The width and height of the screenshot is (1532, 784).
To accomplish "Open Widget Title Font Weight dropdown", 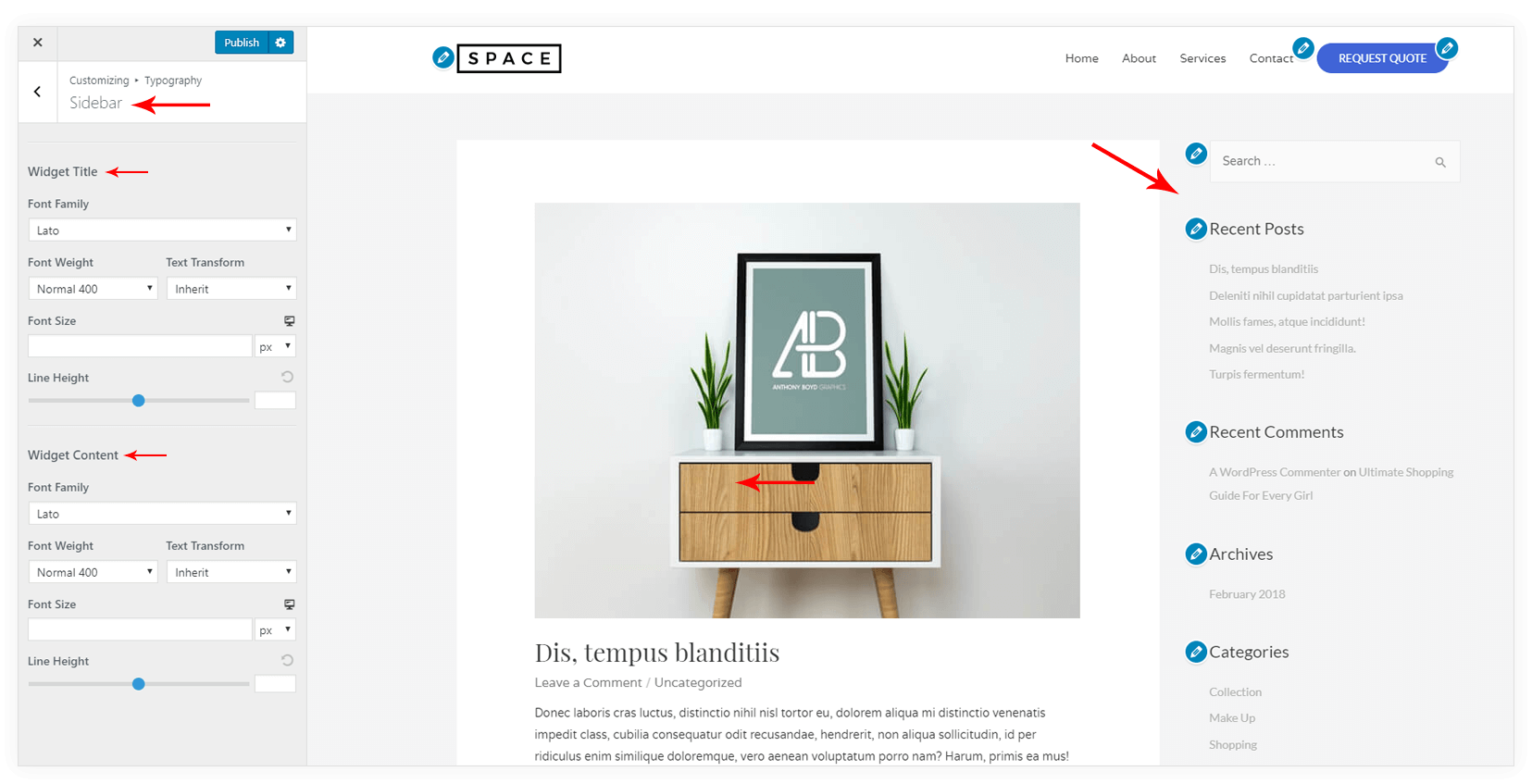I will [93, 289].
